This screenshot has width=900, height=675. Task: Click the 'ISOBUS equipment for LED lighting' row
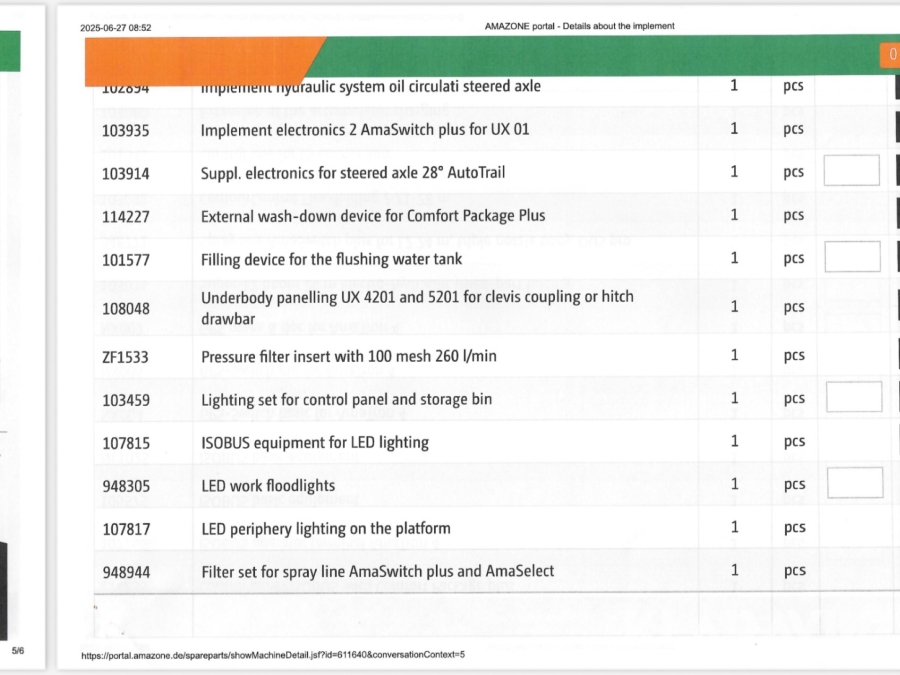click(x=314, y=442)
